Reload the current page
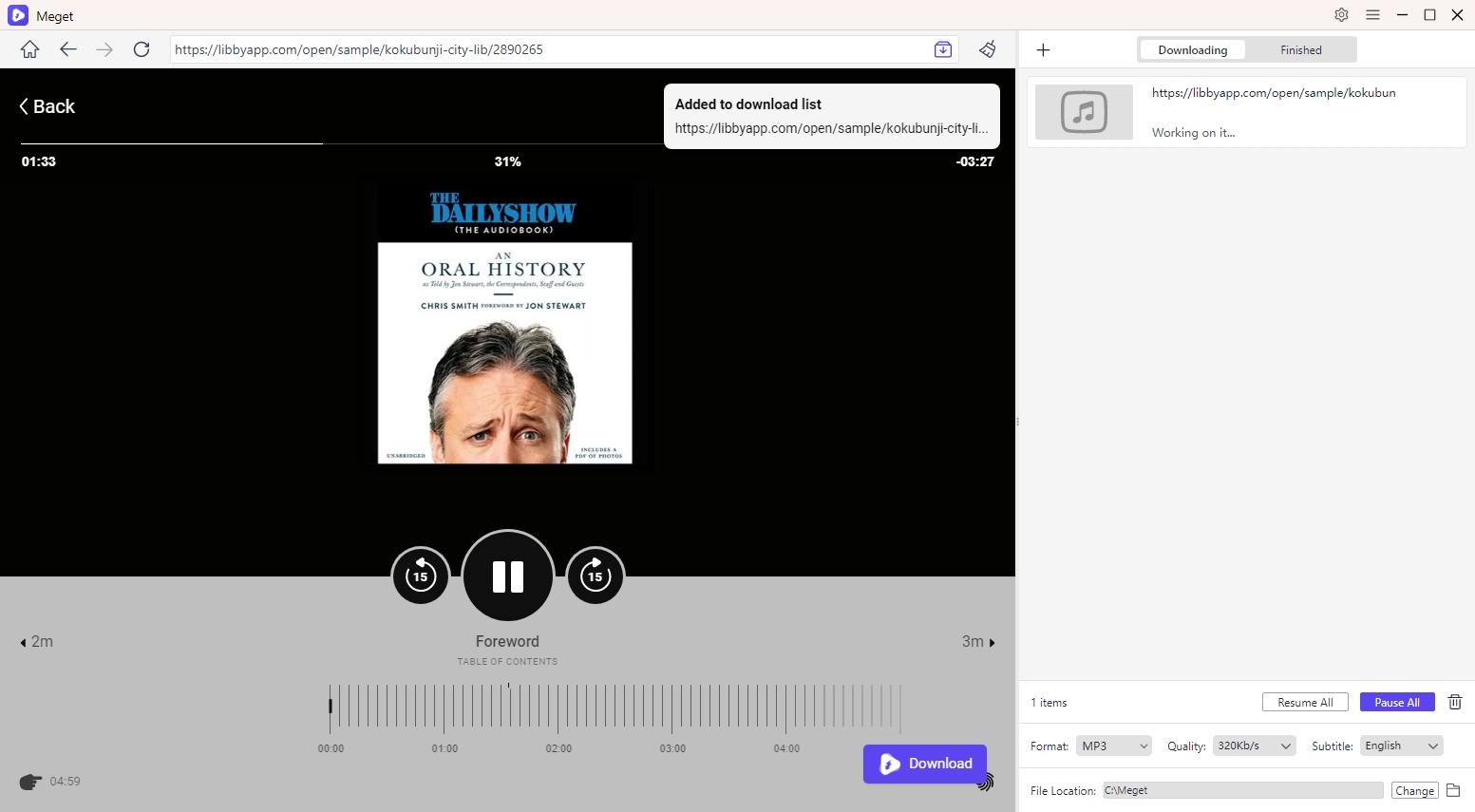This screenshot has height=812, width=1475. pos(142,49)
